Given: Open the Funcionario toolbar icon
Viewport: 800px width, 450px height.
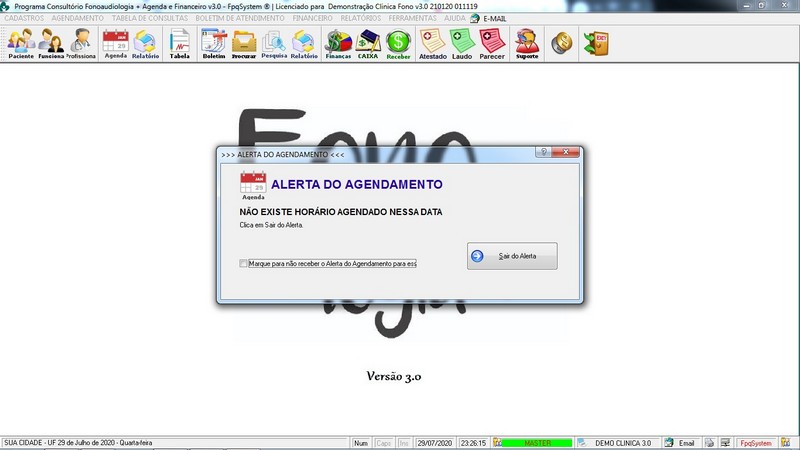Looking at the screenshot, I should [51, 44].
